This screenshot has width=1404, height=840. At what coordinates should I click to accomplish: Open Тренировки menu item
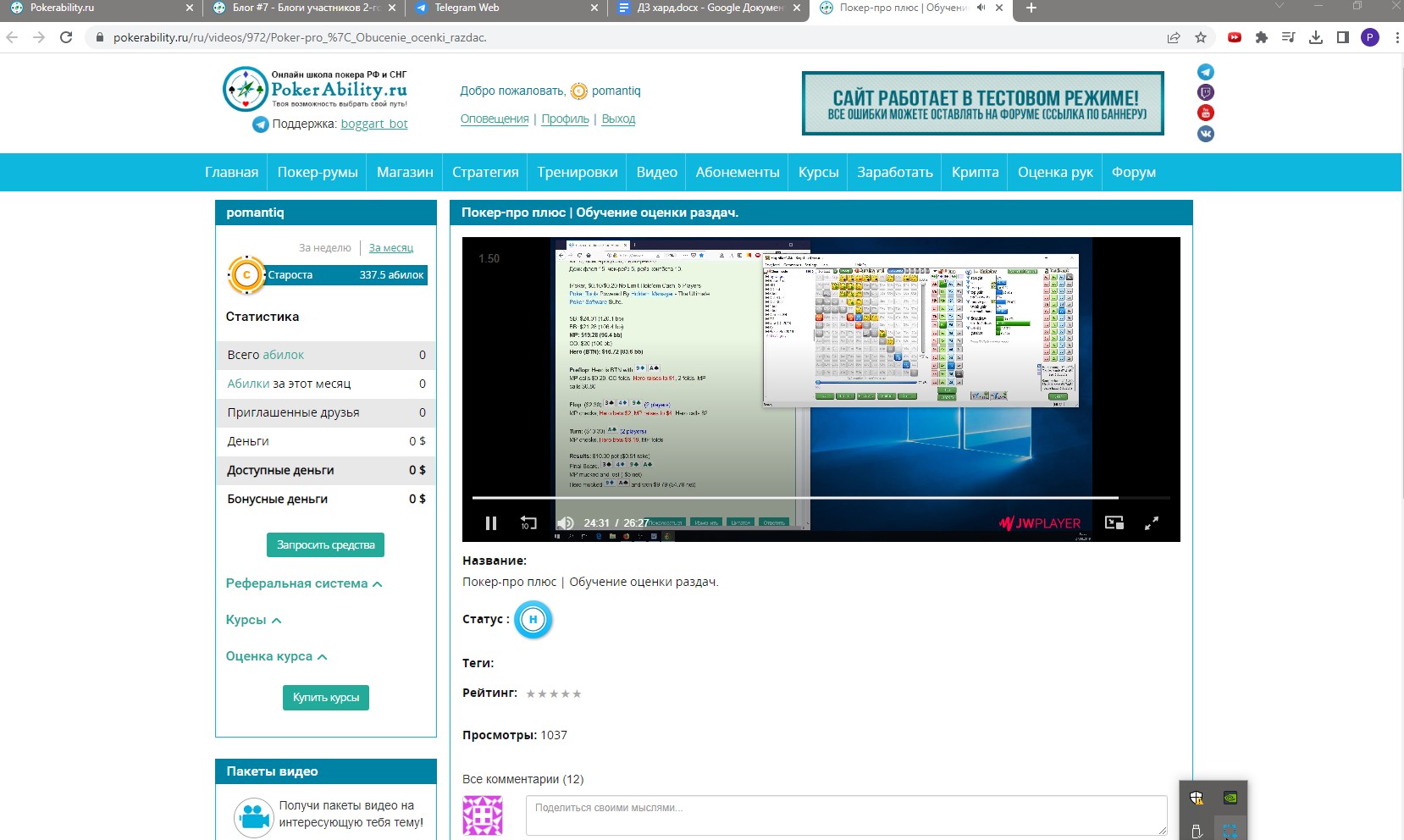(578, 172)
